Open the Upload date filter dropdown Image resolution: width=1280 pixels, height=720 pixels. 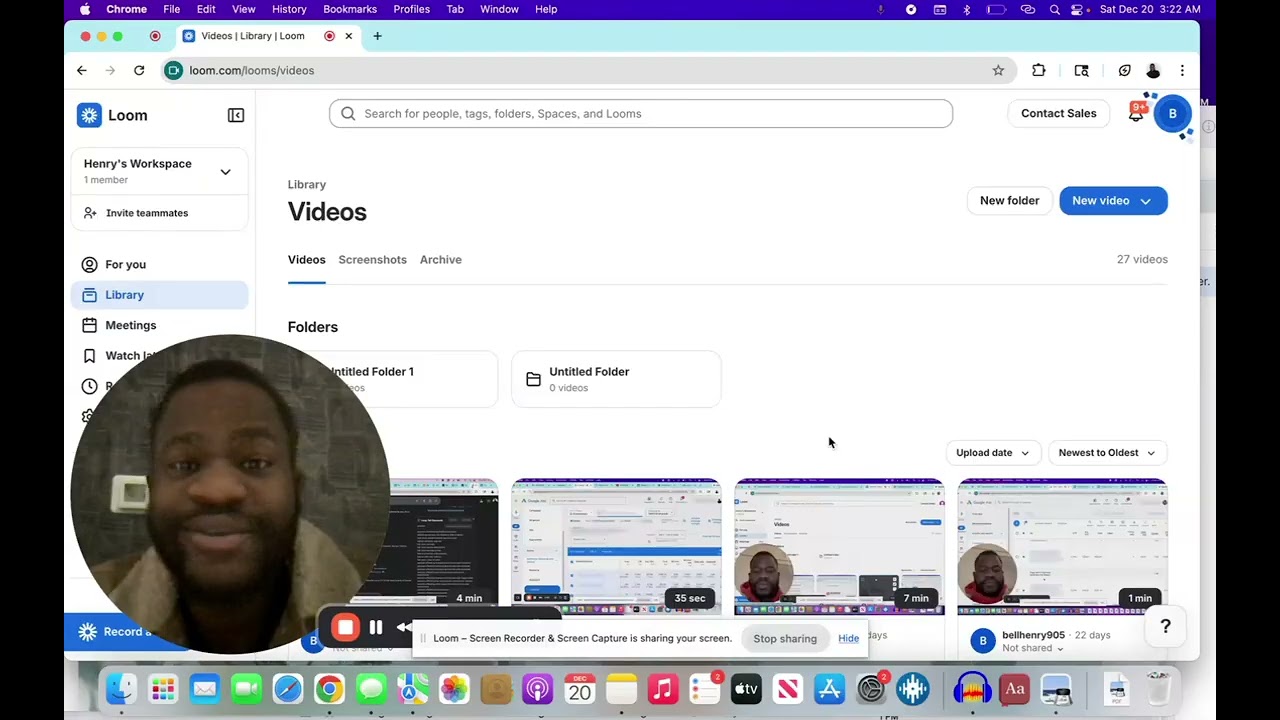point(992,453)
